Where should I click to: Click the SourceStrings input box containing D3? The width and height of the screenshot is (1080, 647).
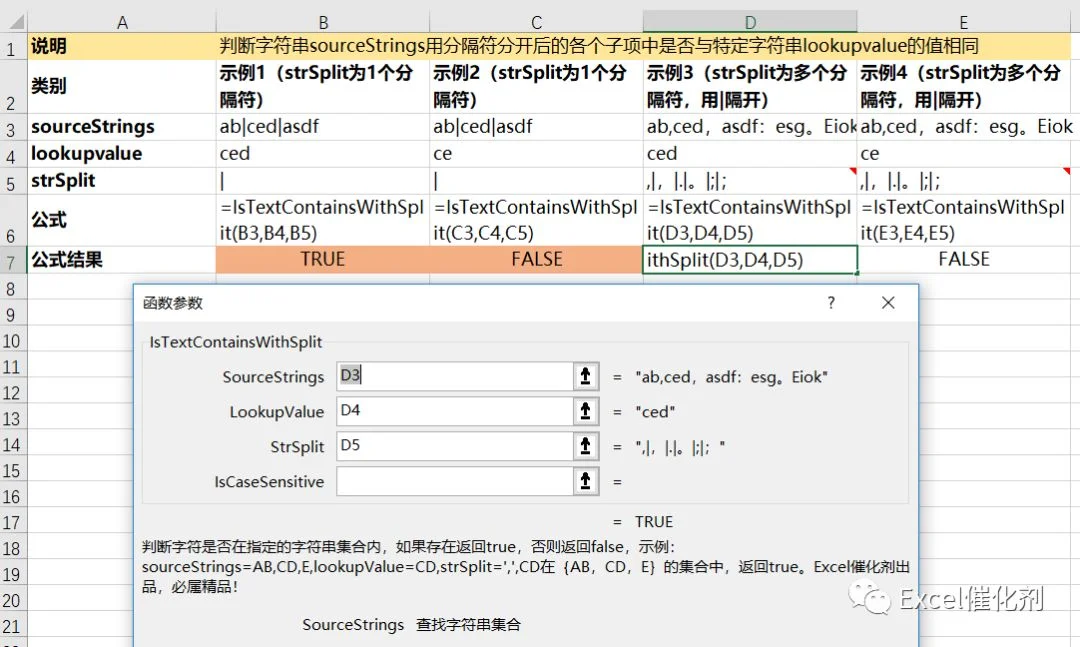[455, 376]
